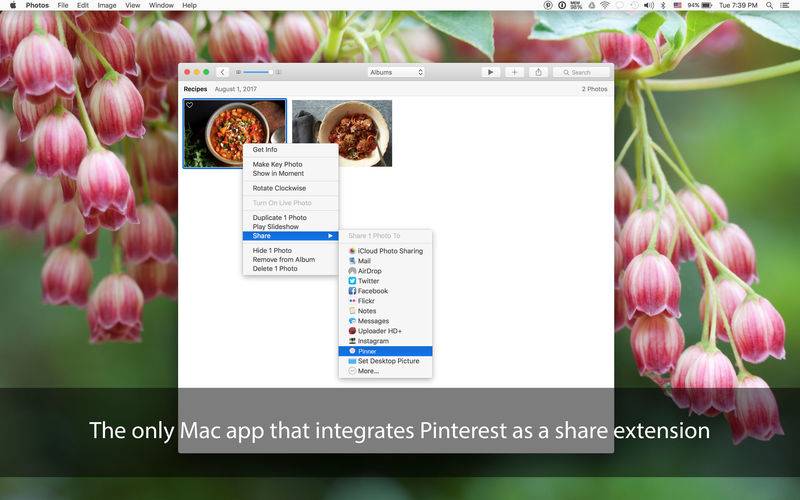
Task: Open the View menu
Action: tap(133, 5)
